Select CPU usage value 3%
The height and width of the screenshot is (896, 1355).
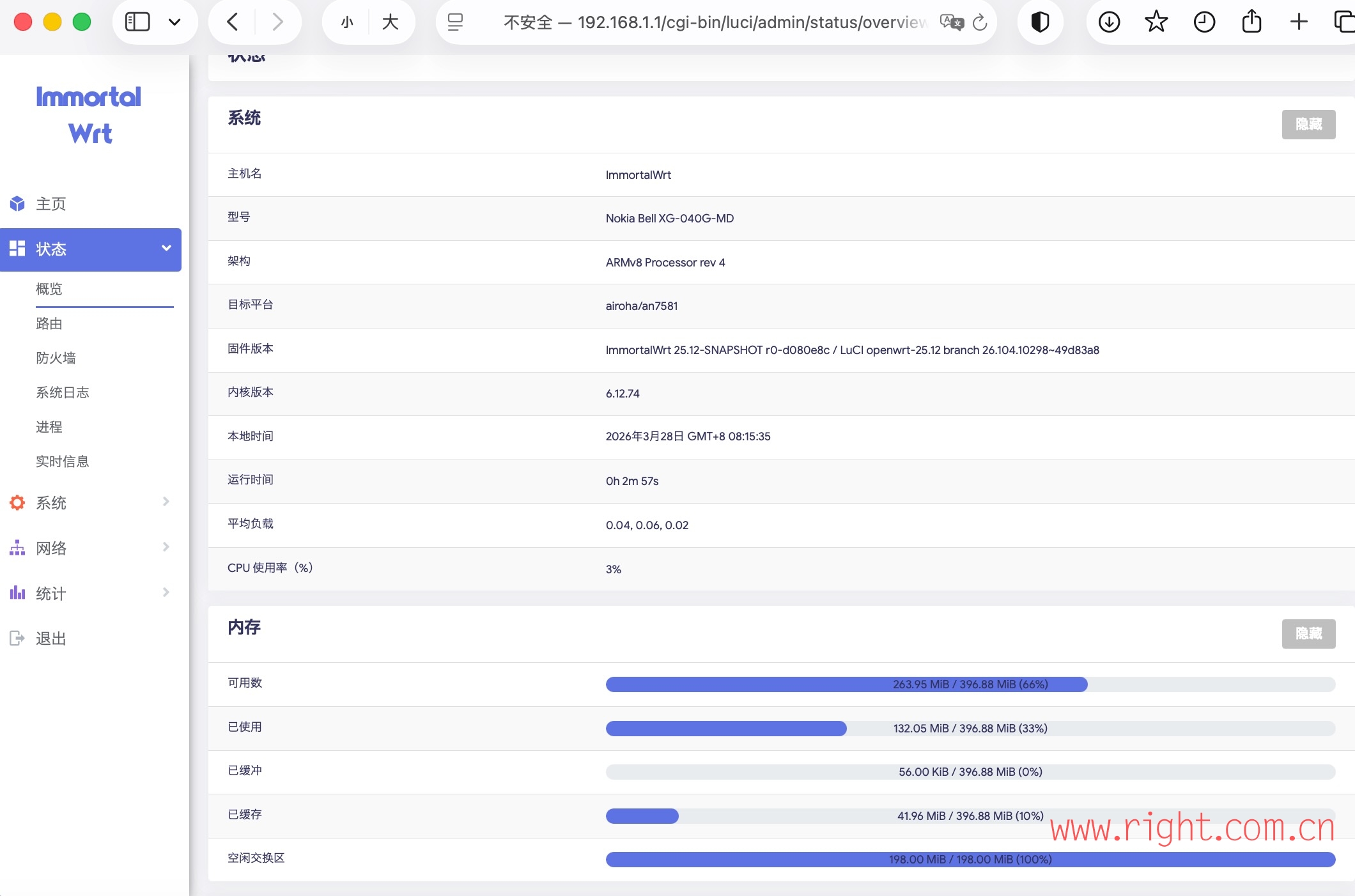613,569
